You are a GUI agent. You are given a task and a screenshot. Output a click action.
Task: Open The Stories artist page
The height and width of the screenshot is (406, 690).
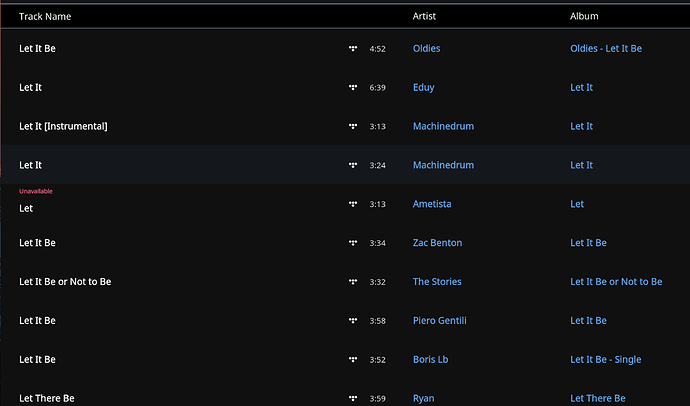pos(437,282)
